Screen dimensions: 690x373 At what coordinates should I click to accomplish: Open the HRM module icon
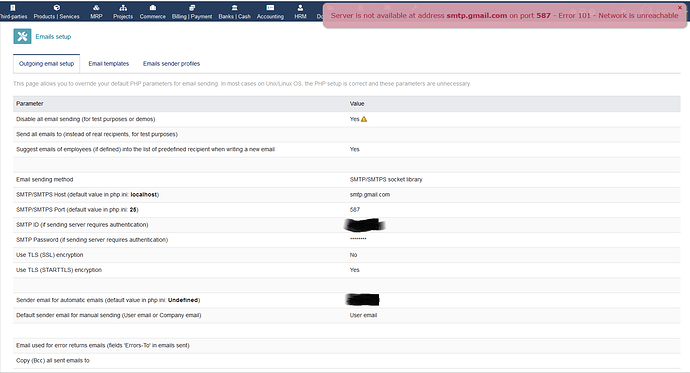(300, 7)
